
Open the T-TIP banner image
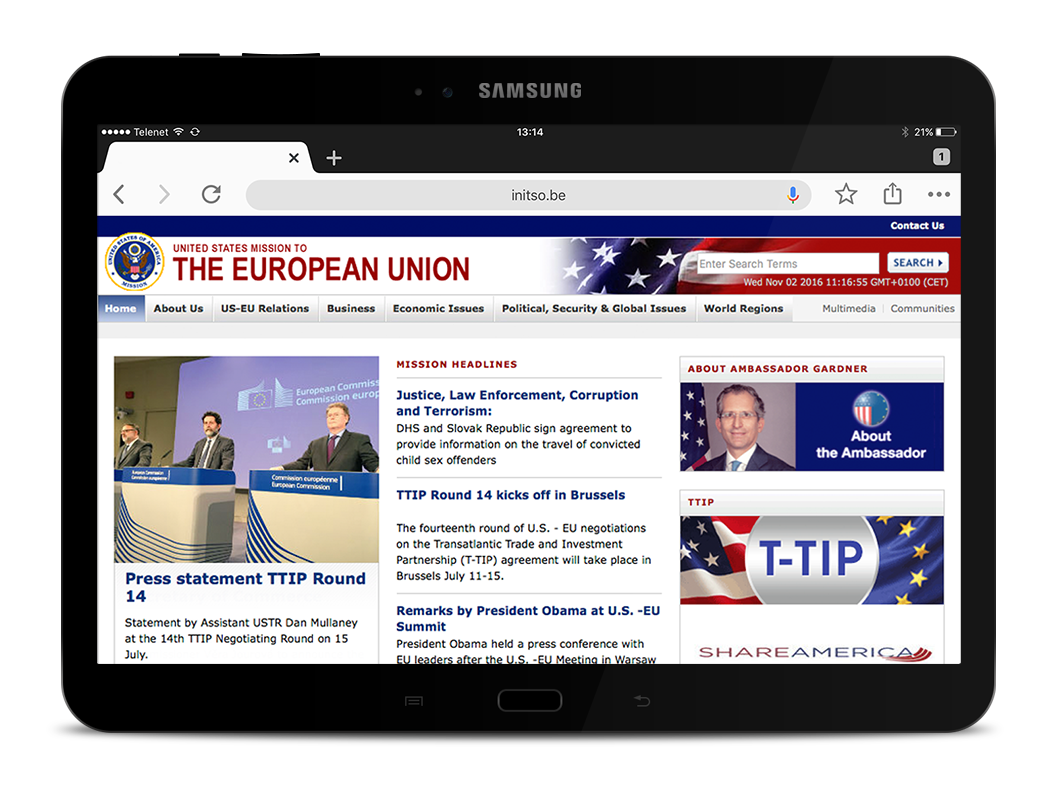[812, 560]
